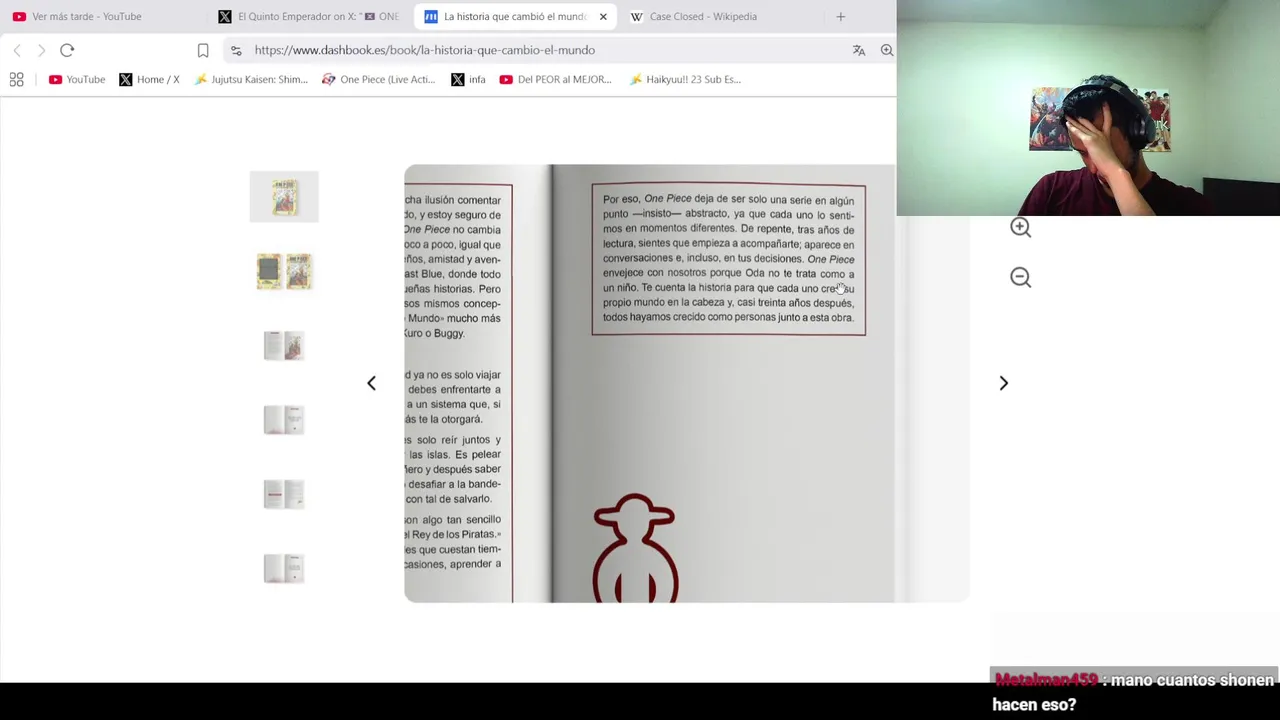Screen dimensions: 1280x720
Task: Open browser zoom magnifier in address bar
Action: (x=886, y=50)
